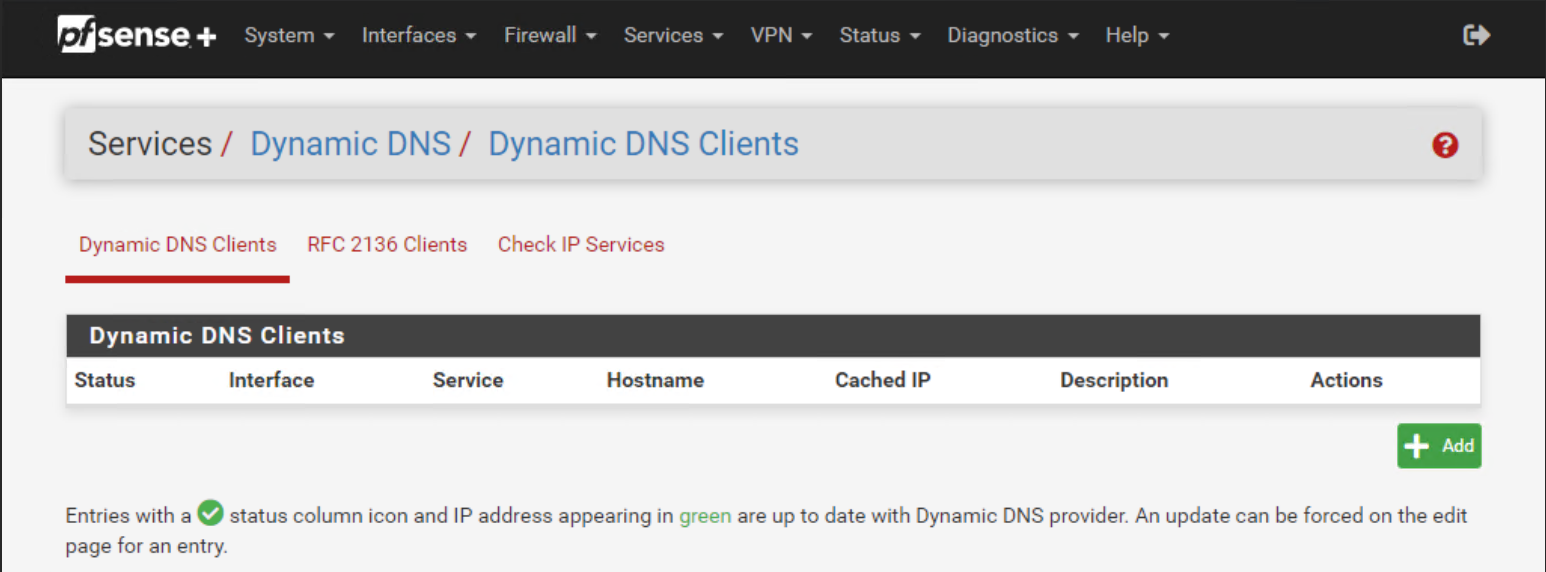Switch to the Check IP Services tab
Viewport: 1546px width, 572px height.
tap(581, 245)
